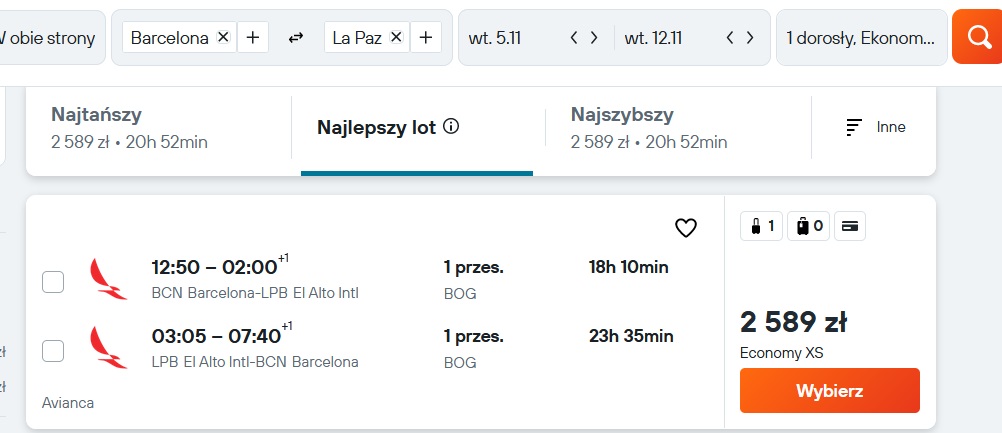Click the Wybierz button
1002x433 pixels.
pos(829,390)
